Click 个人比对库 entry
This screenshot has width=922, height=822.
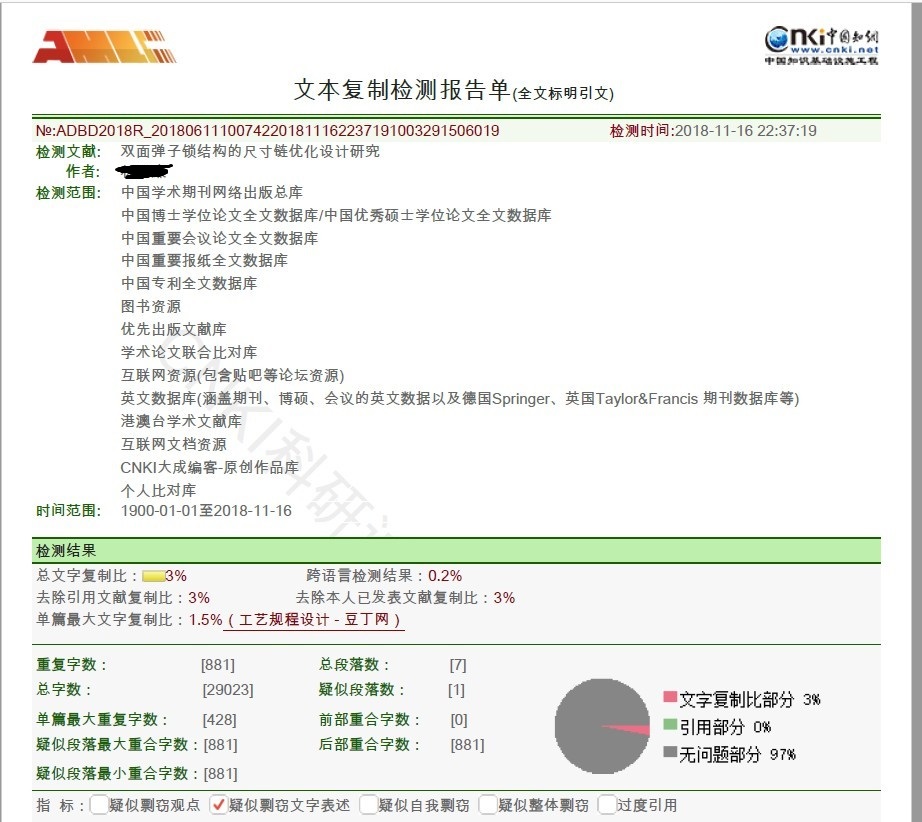[158, 490]
